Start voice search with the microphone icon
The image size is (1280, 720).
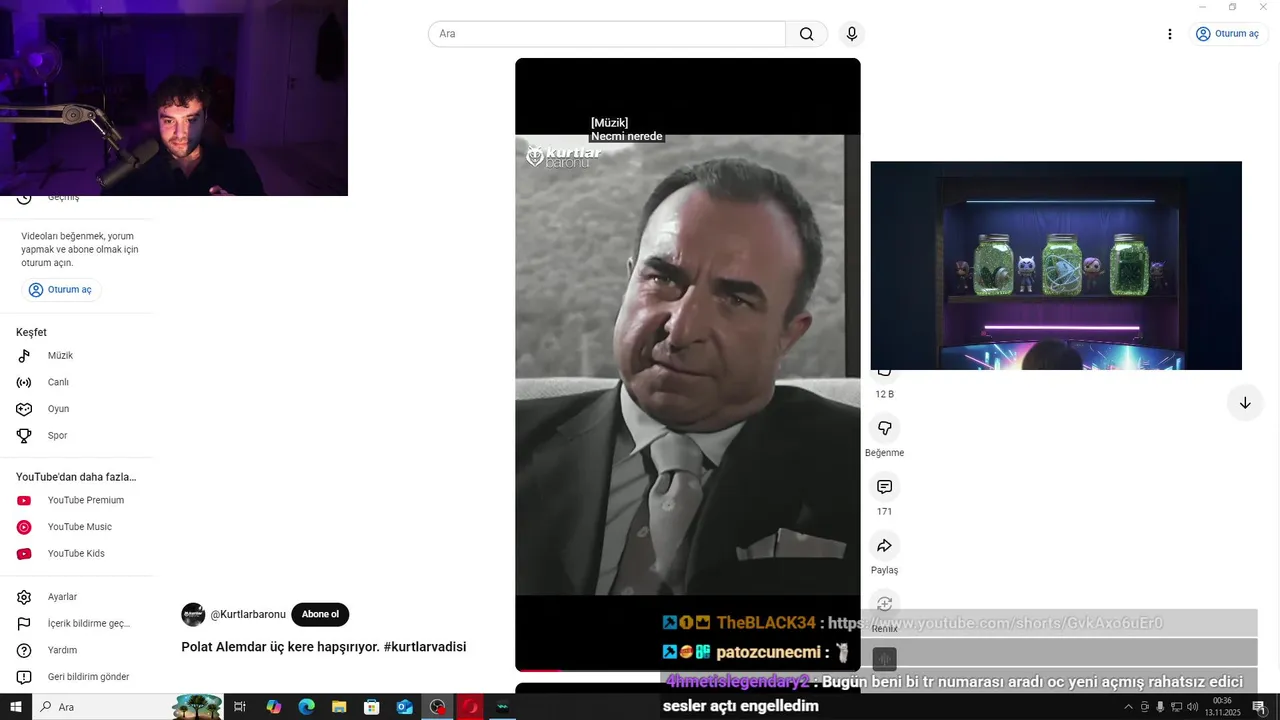852,34
